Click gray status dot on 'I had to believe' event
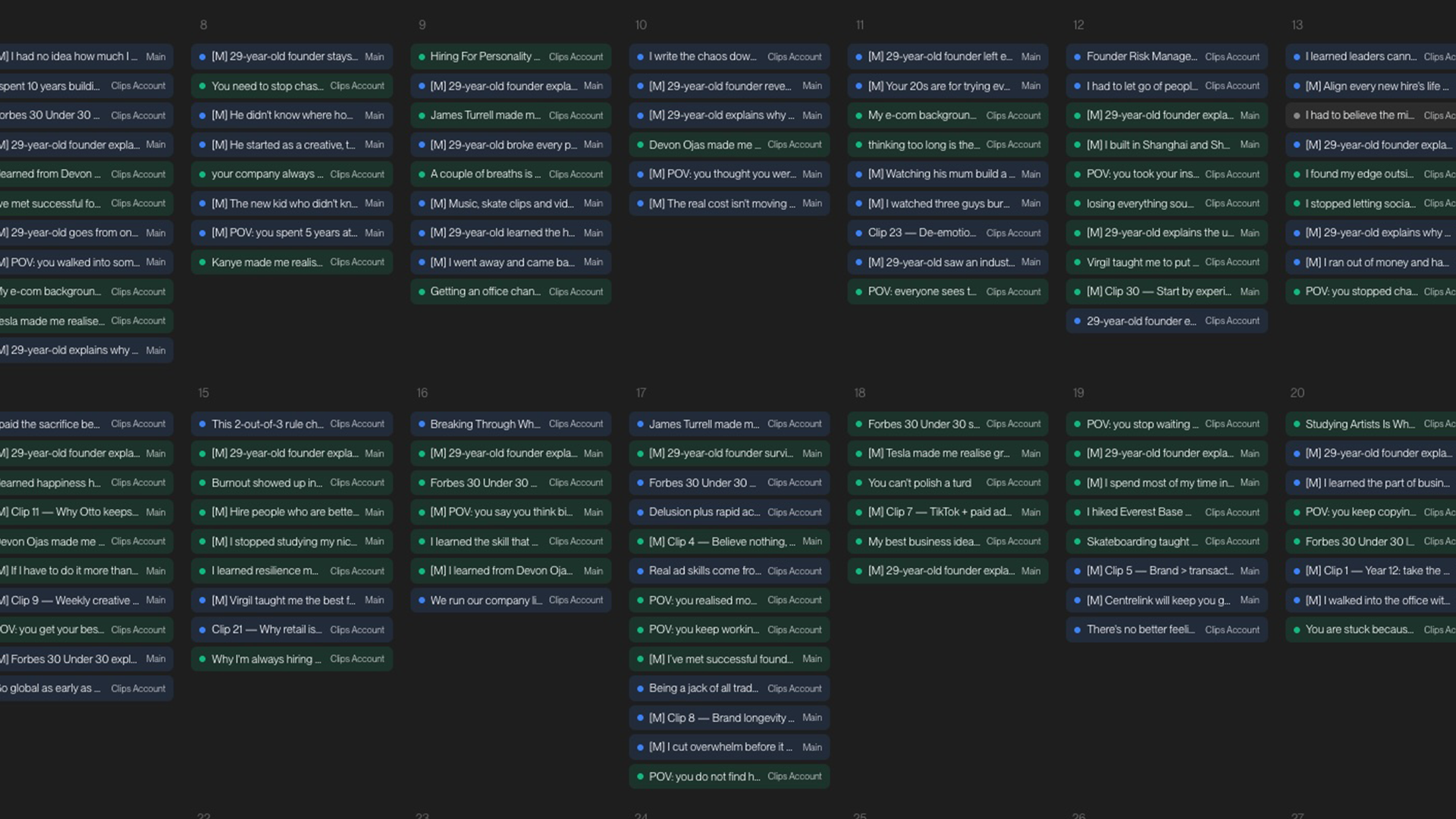1456x819 pixels. [1297, 115]
